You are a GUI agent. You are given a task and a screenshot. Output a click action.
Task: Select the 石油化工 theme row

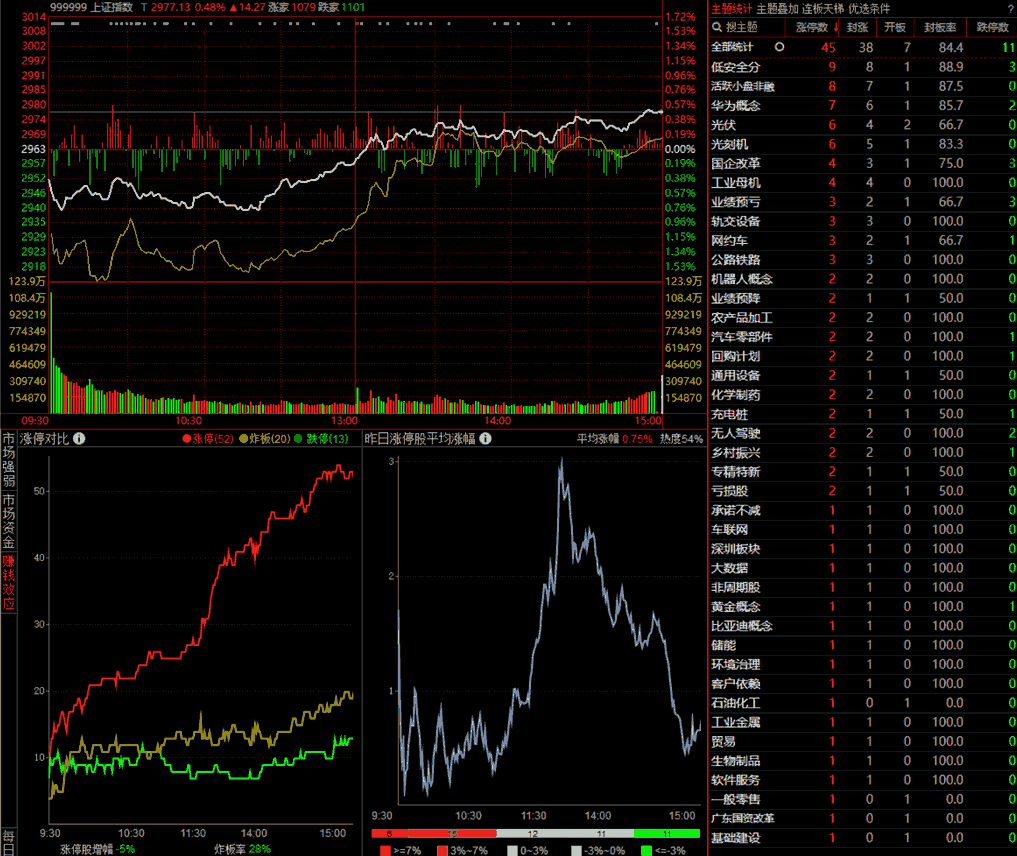(863, 703)
